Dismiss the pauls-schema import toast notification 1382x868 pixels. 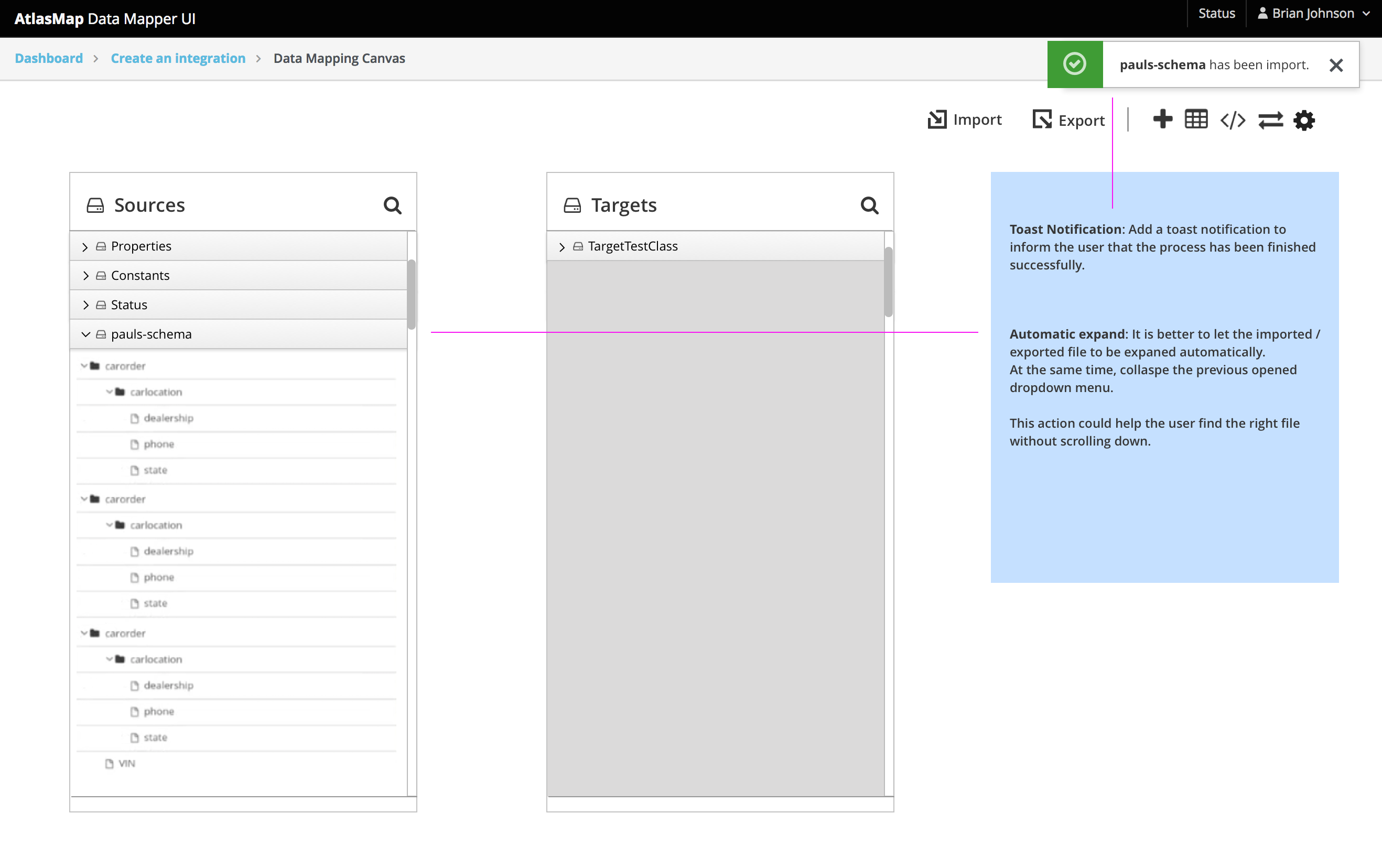pyautogui.click(x=1337, y=65)
